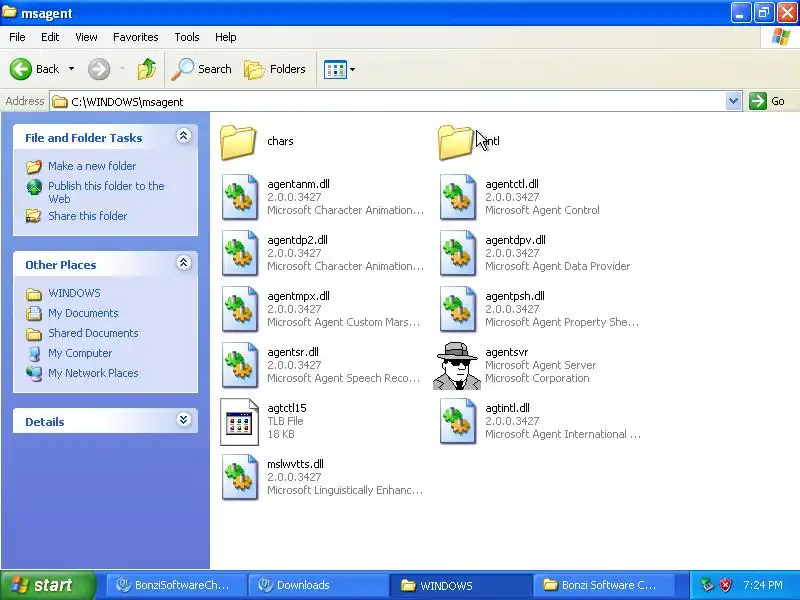The height and width of the screenshot is (600, 800).
Task: Select the agtintl.dll file name
Action: [x=507, y=408]
